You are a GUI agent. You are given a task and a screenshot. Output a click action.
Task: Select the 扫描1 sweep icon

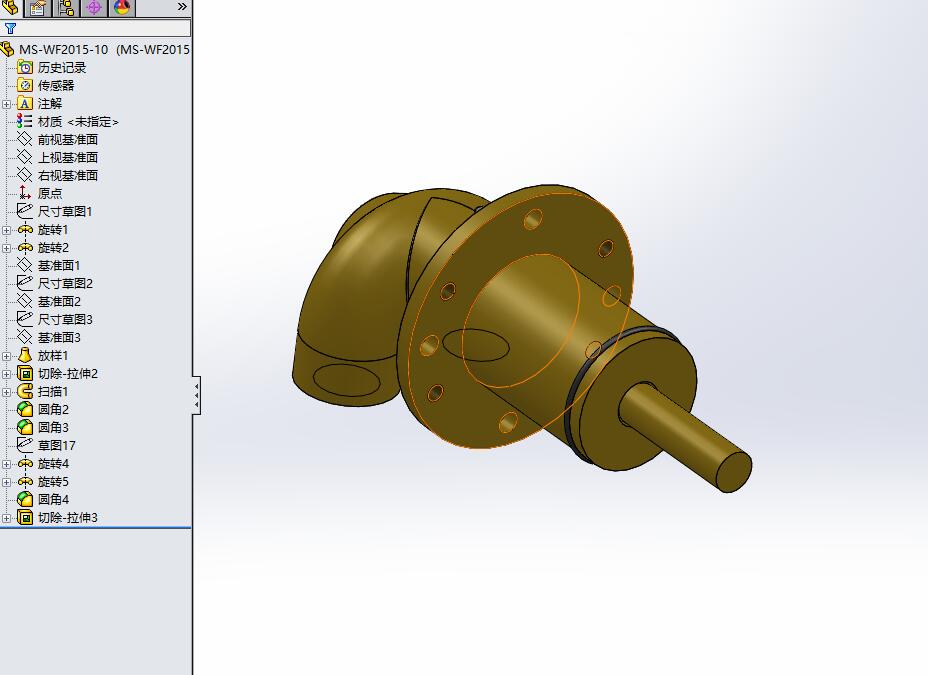25,392
